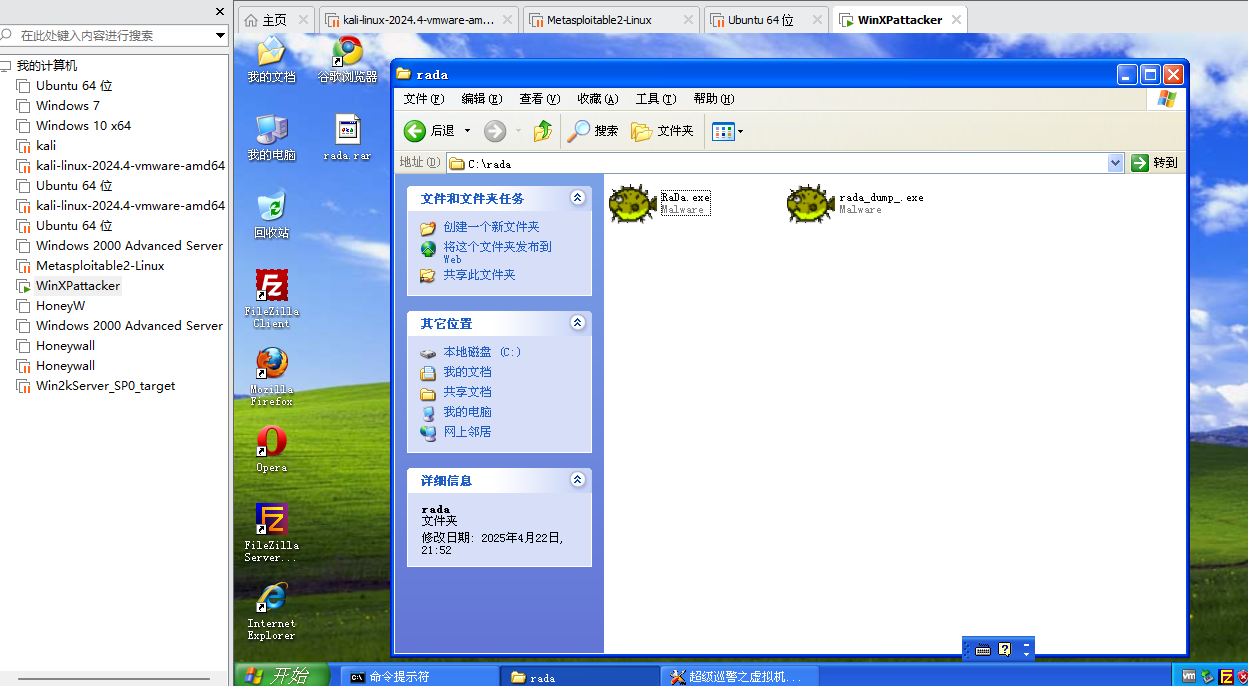Select 我的文档 desktop icon
The width and height of the screenshot is (1248, 686).
pos(271,60)
